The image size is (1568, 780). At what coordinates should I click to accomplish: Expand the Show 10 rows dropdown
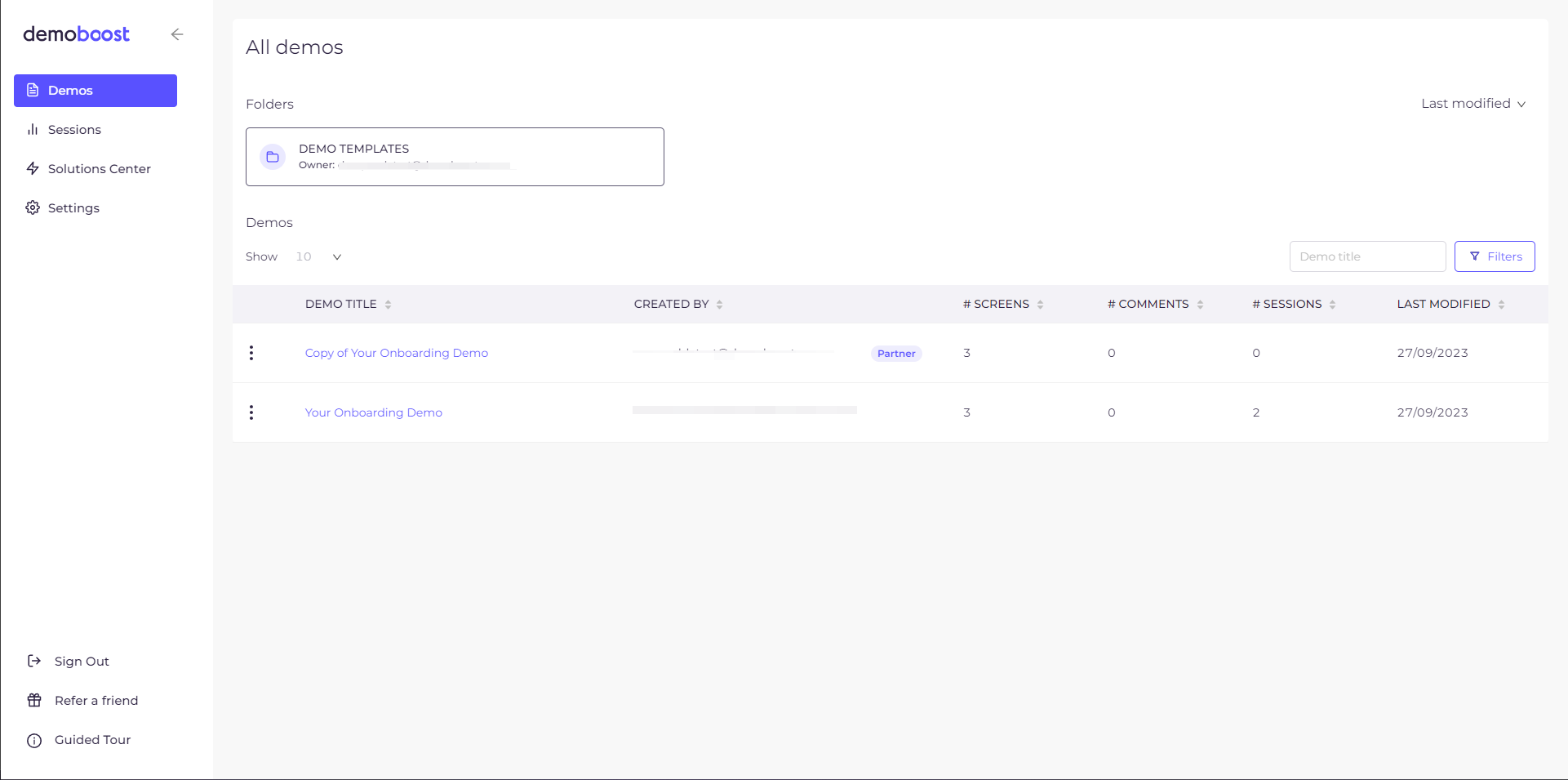tap(336, 256)
